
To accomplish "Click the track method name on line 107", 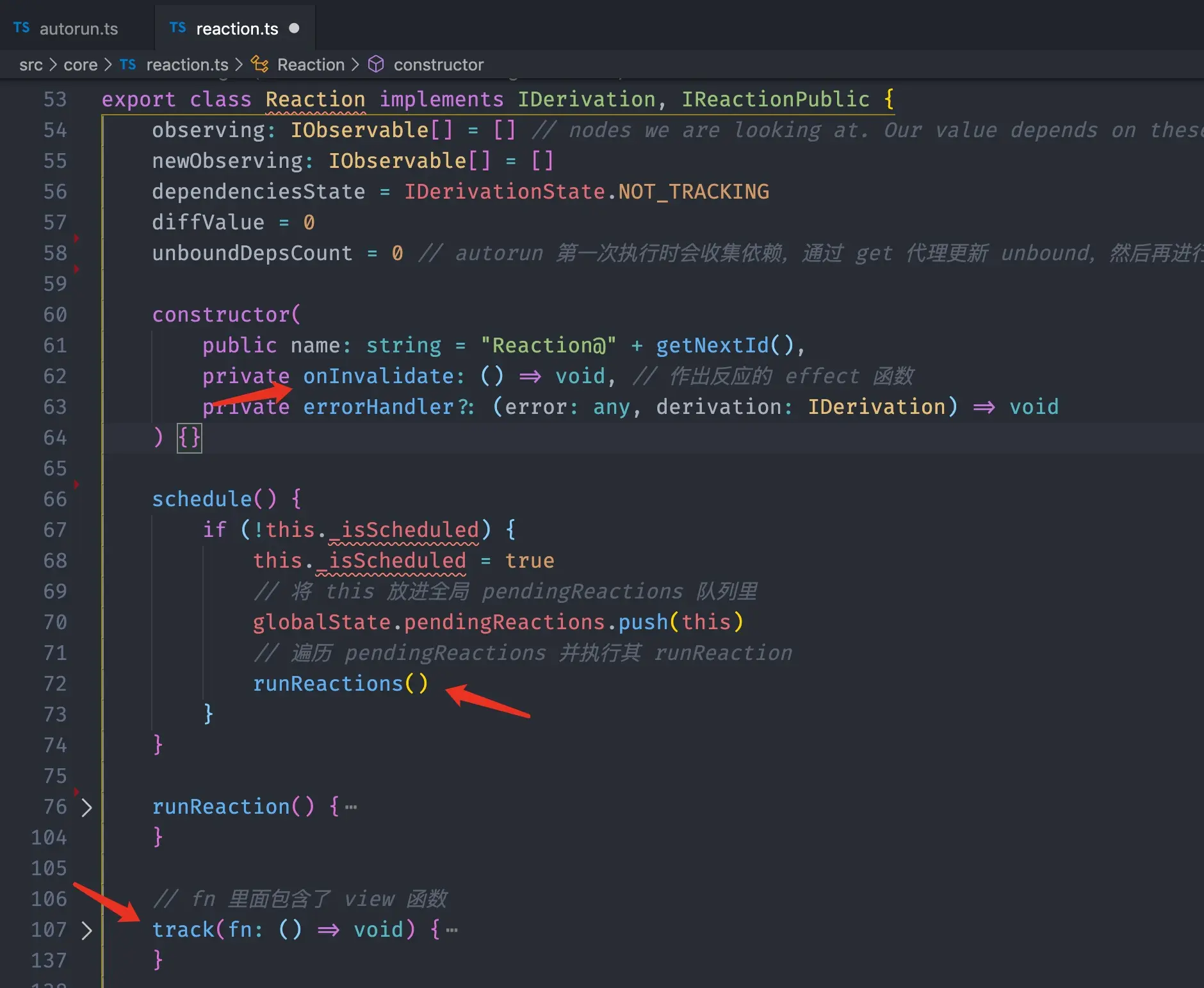I will [183, 930].
